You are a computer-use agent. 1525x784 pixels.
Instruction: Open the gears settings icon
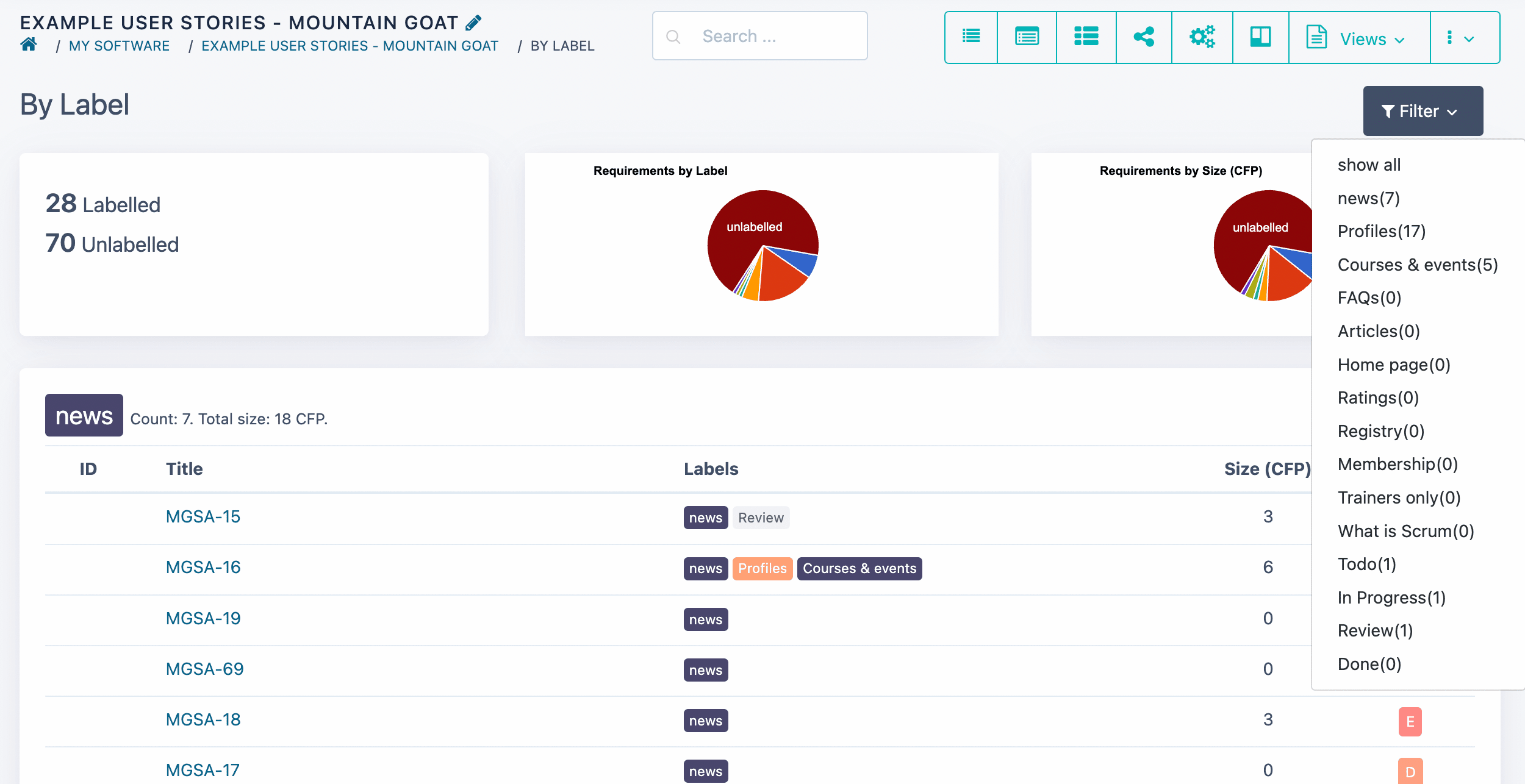pos(1202,37)
